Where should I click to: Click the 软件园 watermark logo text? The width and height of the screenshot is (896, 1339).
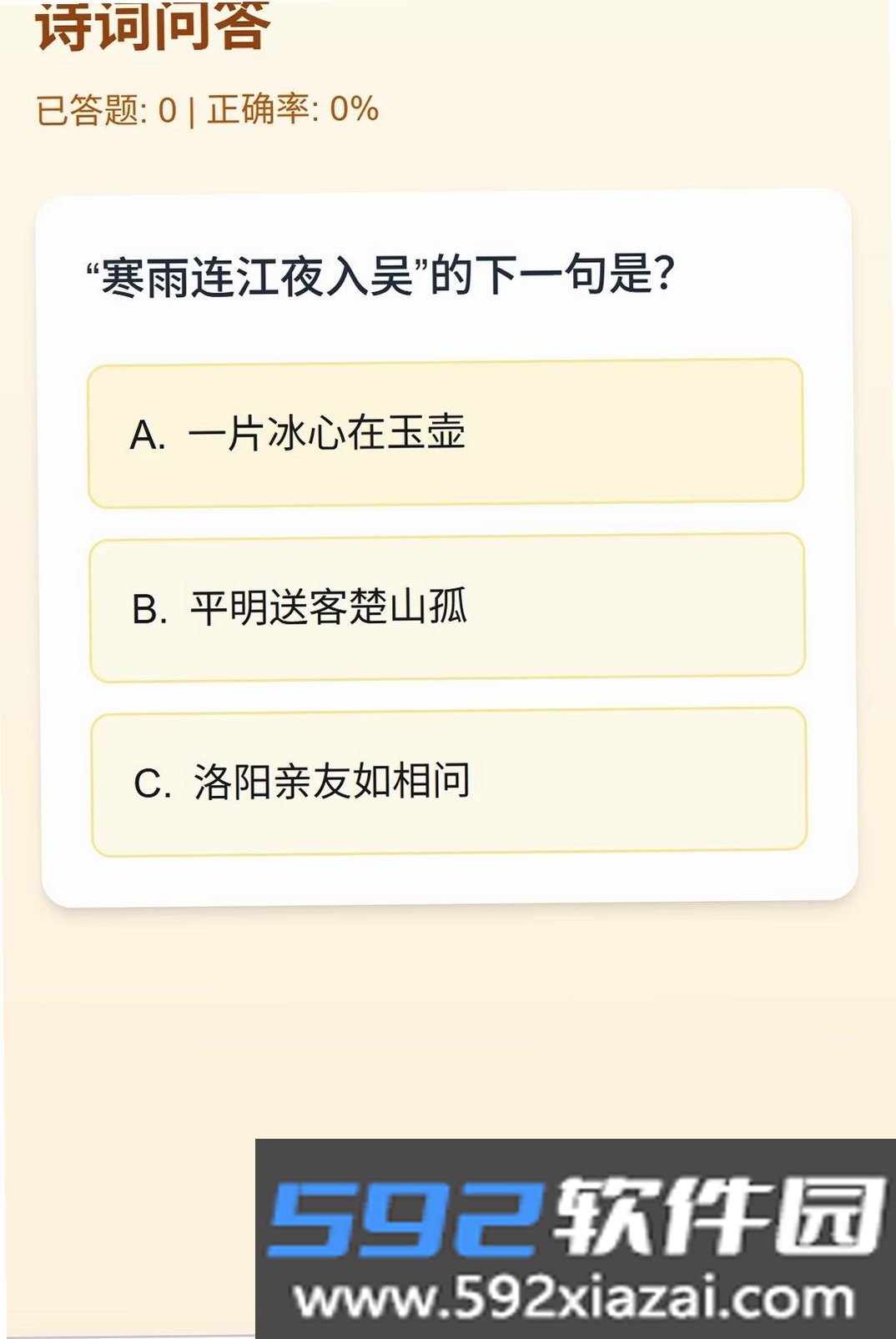click(x=719, y=1216)
